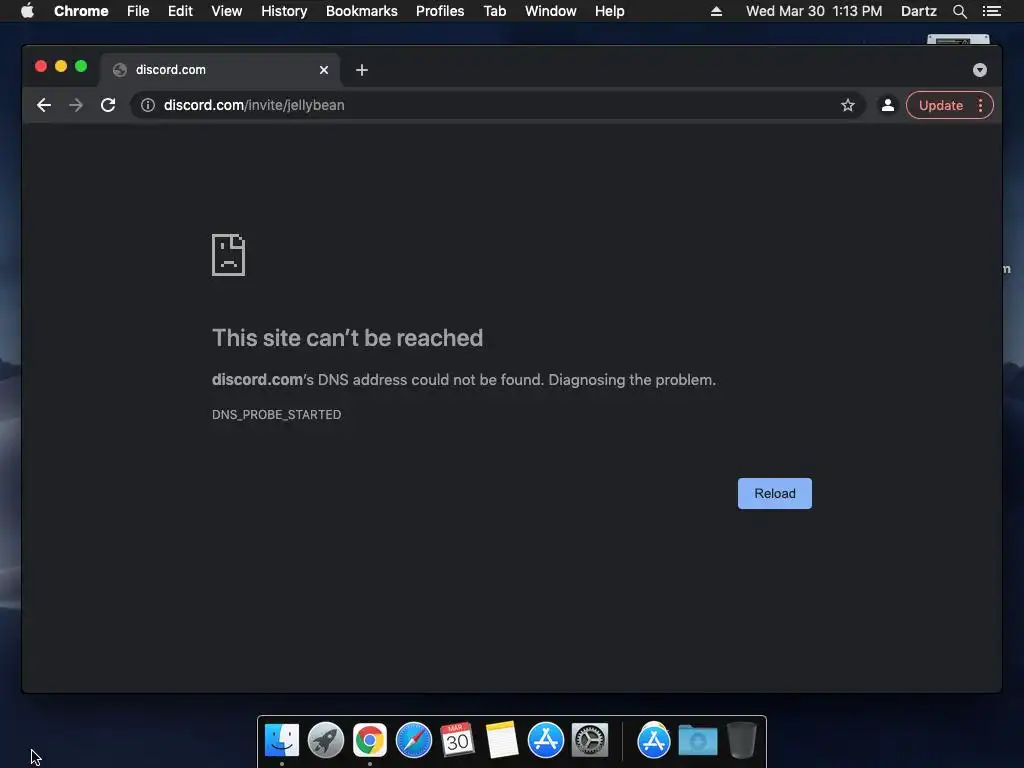Viewport: 1024px width, 768px height.
Task: Reload page with toolbar refresh icon
Action: [x=108, y=105]
